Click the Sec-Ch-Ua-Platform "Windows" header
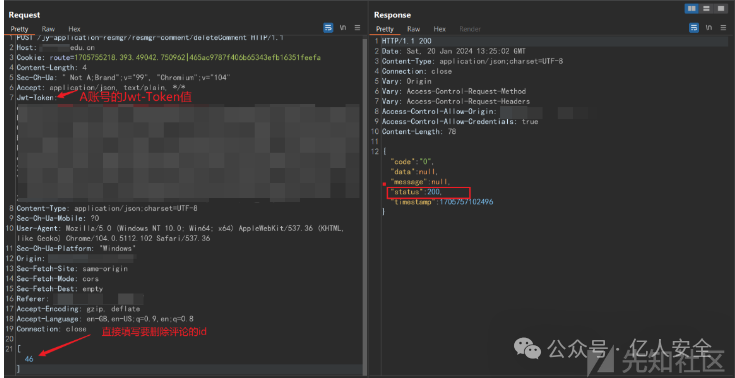The width and height of the screenshot is (735, 378). 76,249
